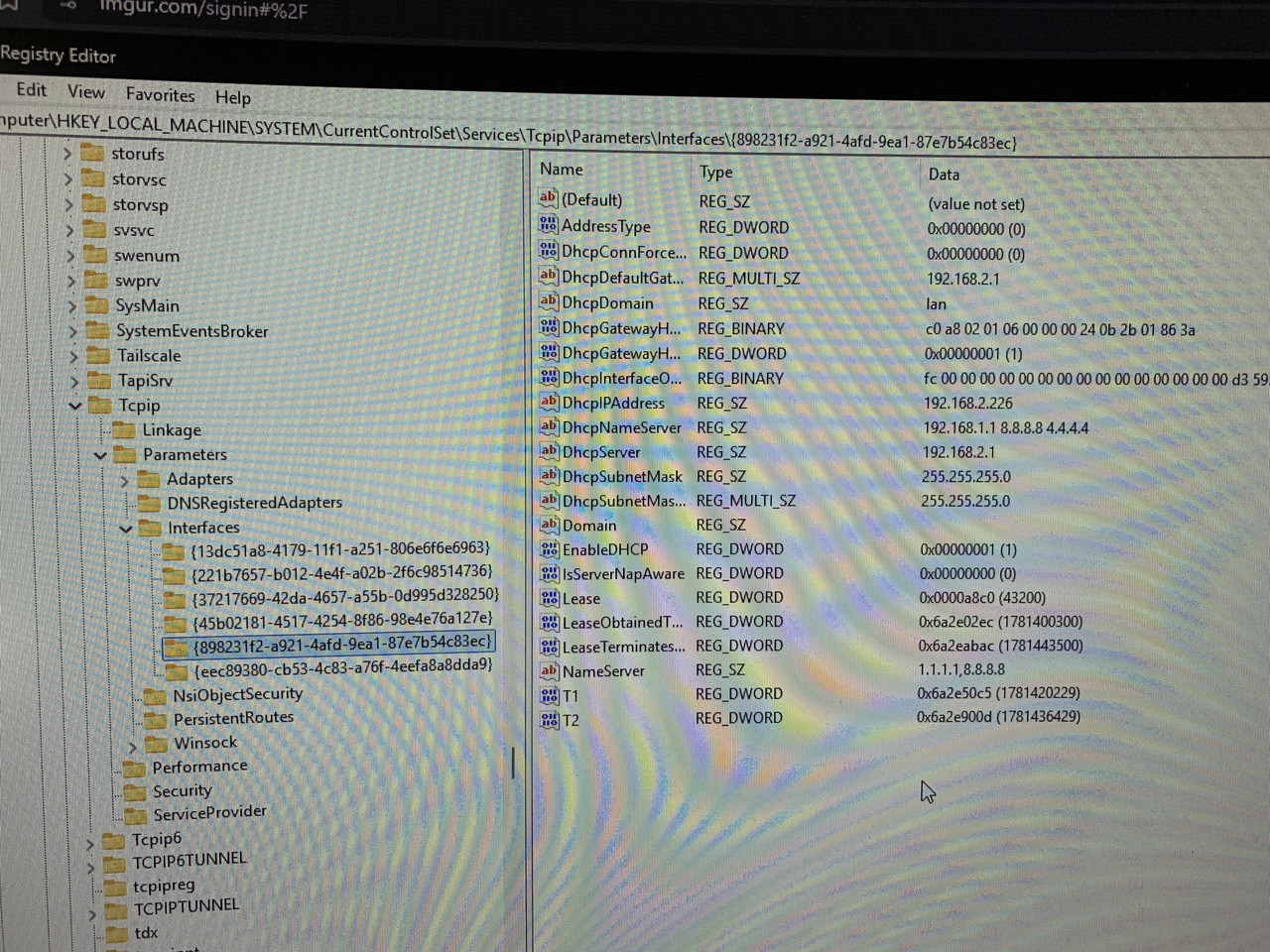Open the Favorites menu

tap(160, 95)
